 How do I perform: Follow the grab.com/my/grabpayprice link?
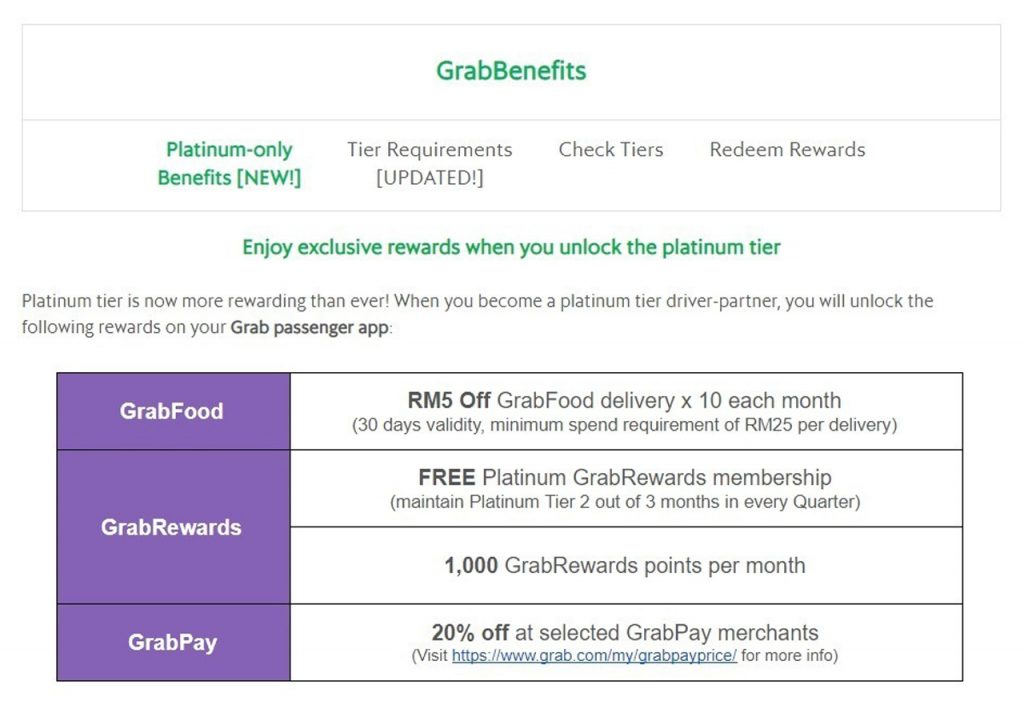(594, 656)
